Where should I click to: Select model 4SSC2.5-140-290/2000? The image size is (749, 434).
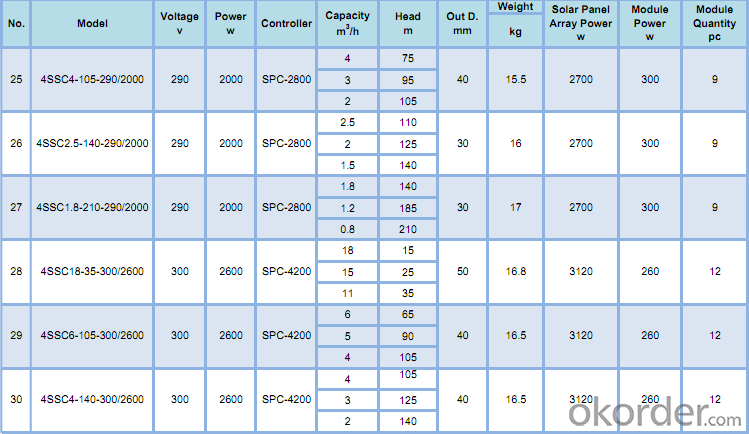click(x=92, y=143)
